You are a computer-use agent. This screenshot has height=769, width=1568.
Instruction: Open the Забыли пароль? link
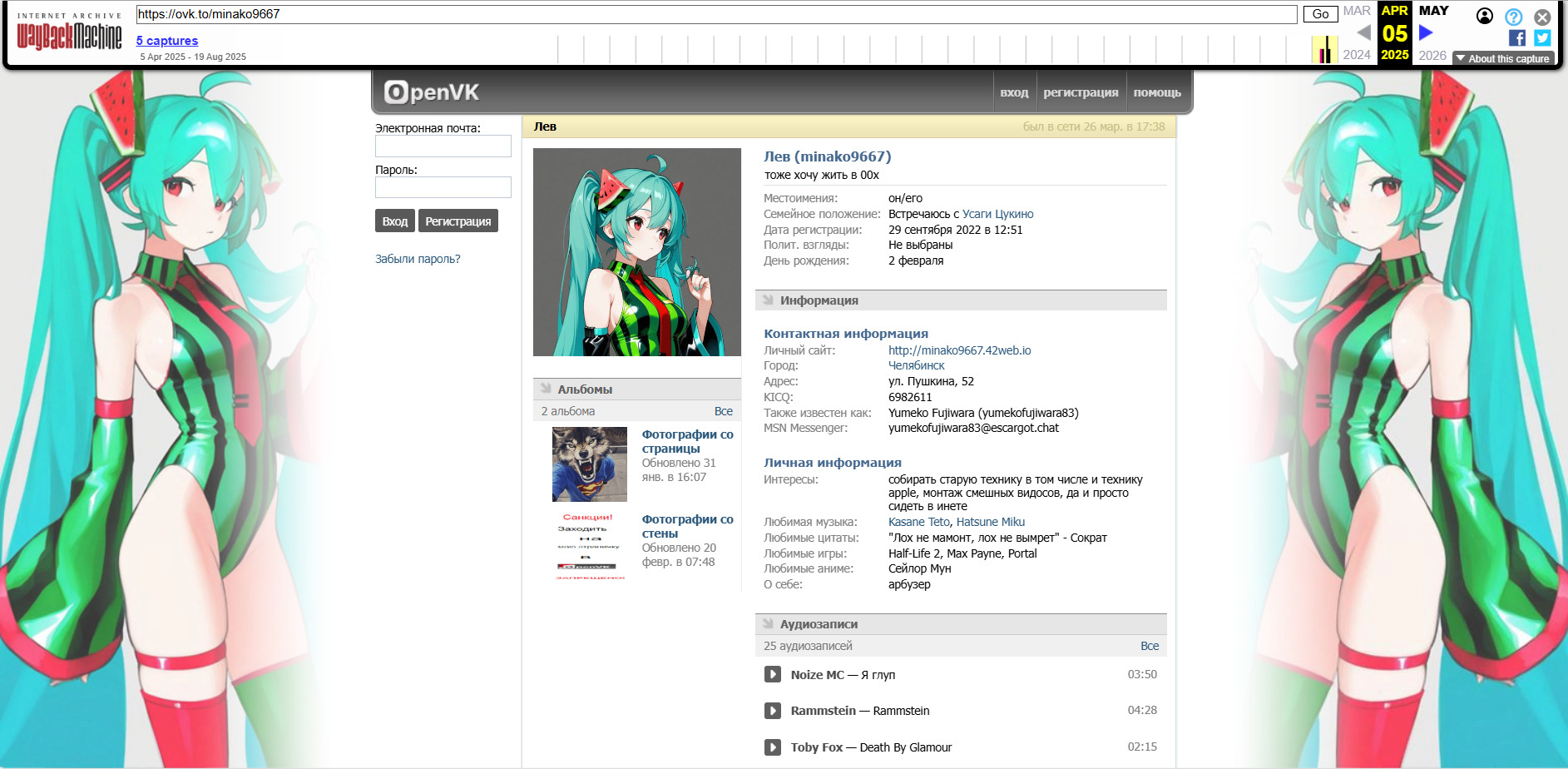pos(418,259)
